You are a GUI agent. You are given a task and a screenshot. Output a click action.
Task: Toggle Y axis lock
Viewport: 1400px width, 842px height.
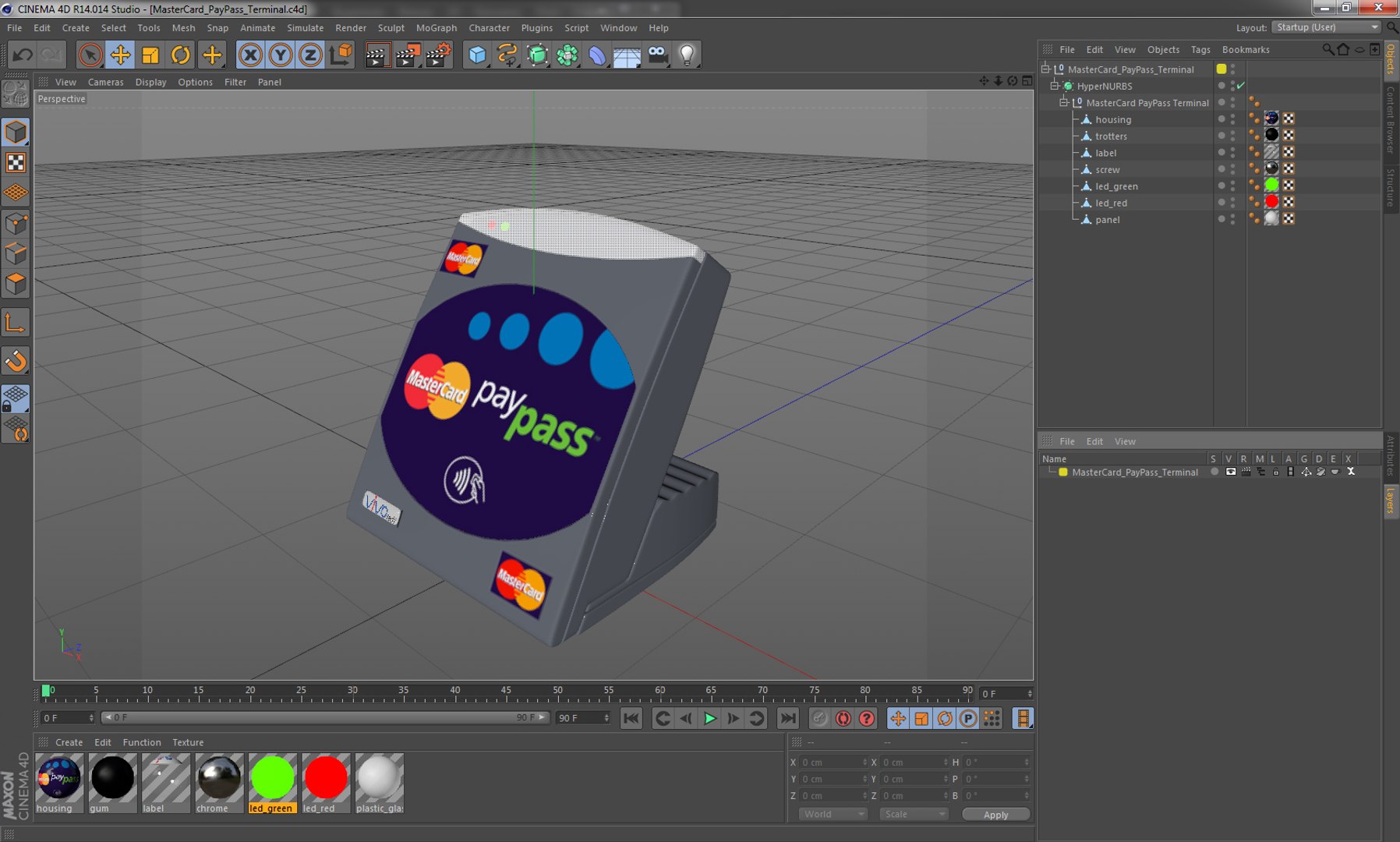pos(281,55)
